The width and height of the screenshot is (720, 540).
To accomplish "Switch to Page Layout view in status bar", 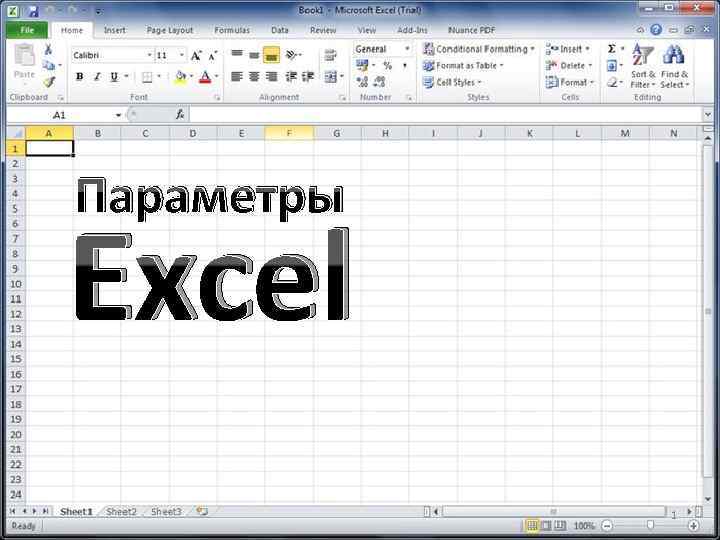I will [546, 526].
